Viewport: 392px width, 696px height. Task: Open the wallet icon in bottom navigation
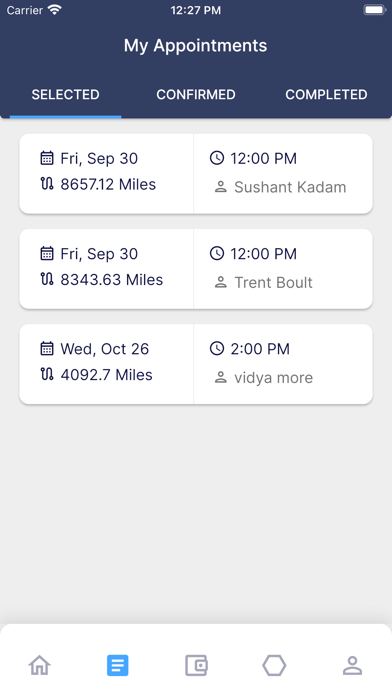point(196,665)
